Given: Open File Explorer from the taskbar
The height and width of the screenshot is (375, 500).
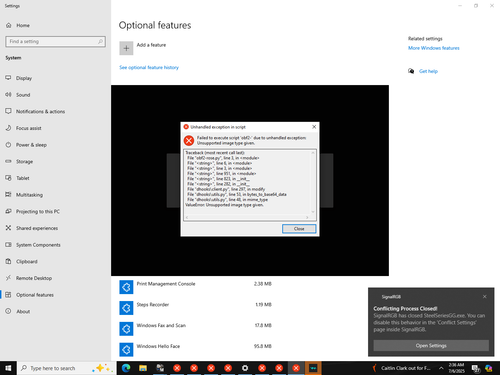Looking at the screenshot, I should coord(143,368).
